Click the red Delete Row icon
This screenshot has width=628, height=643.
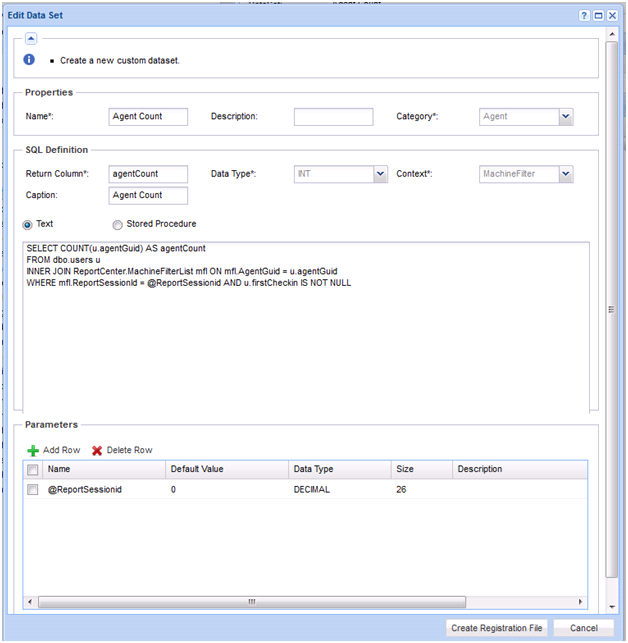[x=97, y=451]
